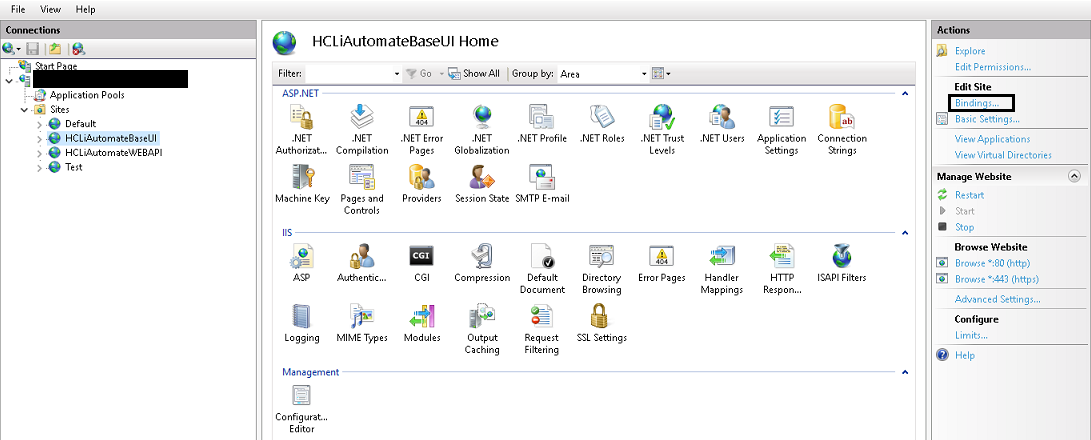
Task: Open the .NET Profile feature
Action: [x=541, y=124]
